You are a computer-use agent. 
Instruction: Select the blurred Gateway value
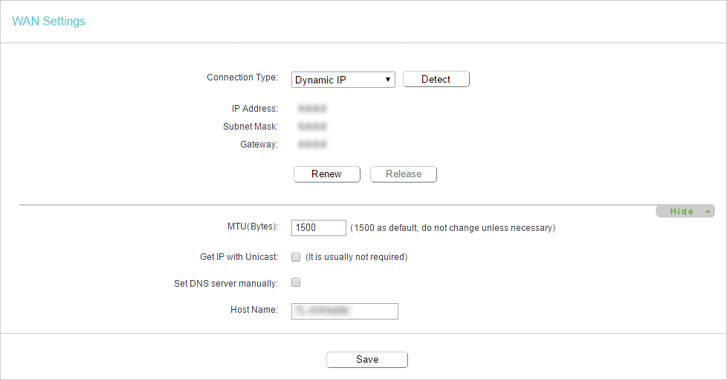312,144
